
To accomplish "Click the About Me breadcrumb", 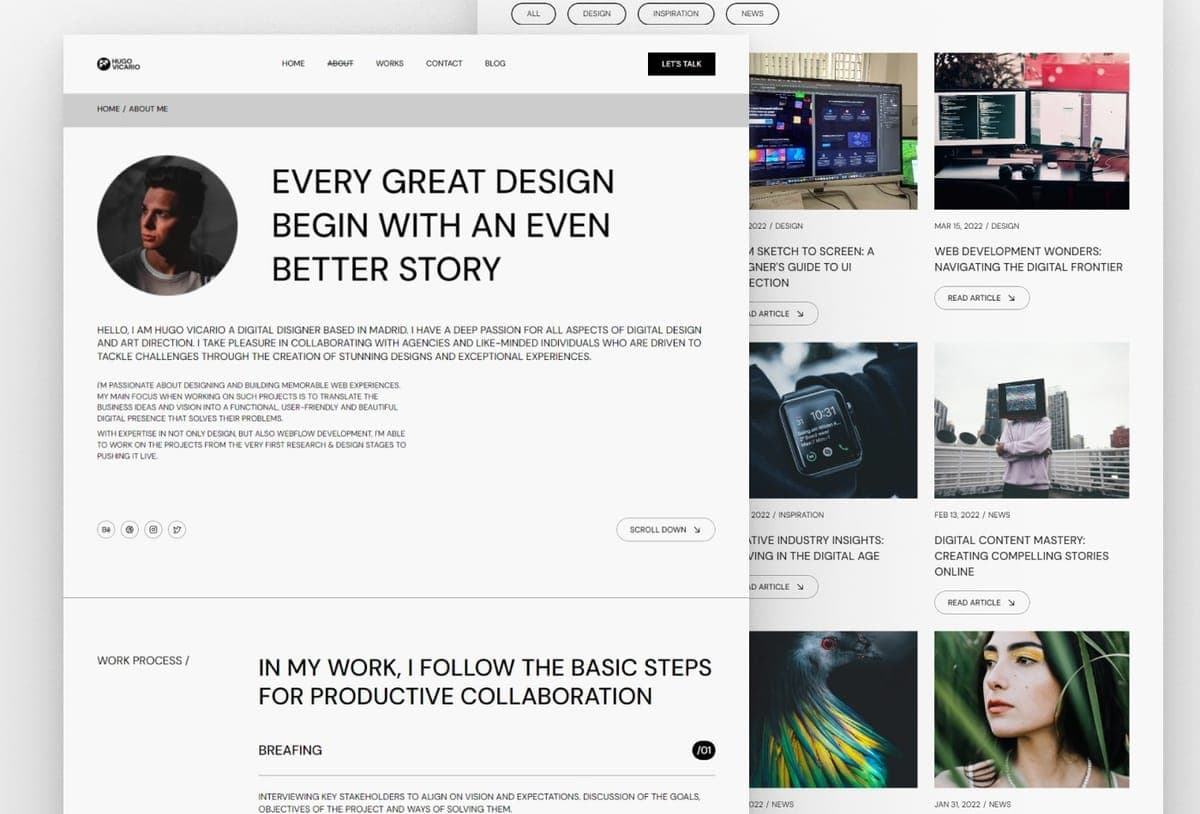I will coord(148,109).
